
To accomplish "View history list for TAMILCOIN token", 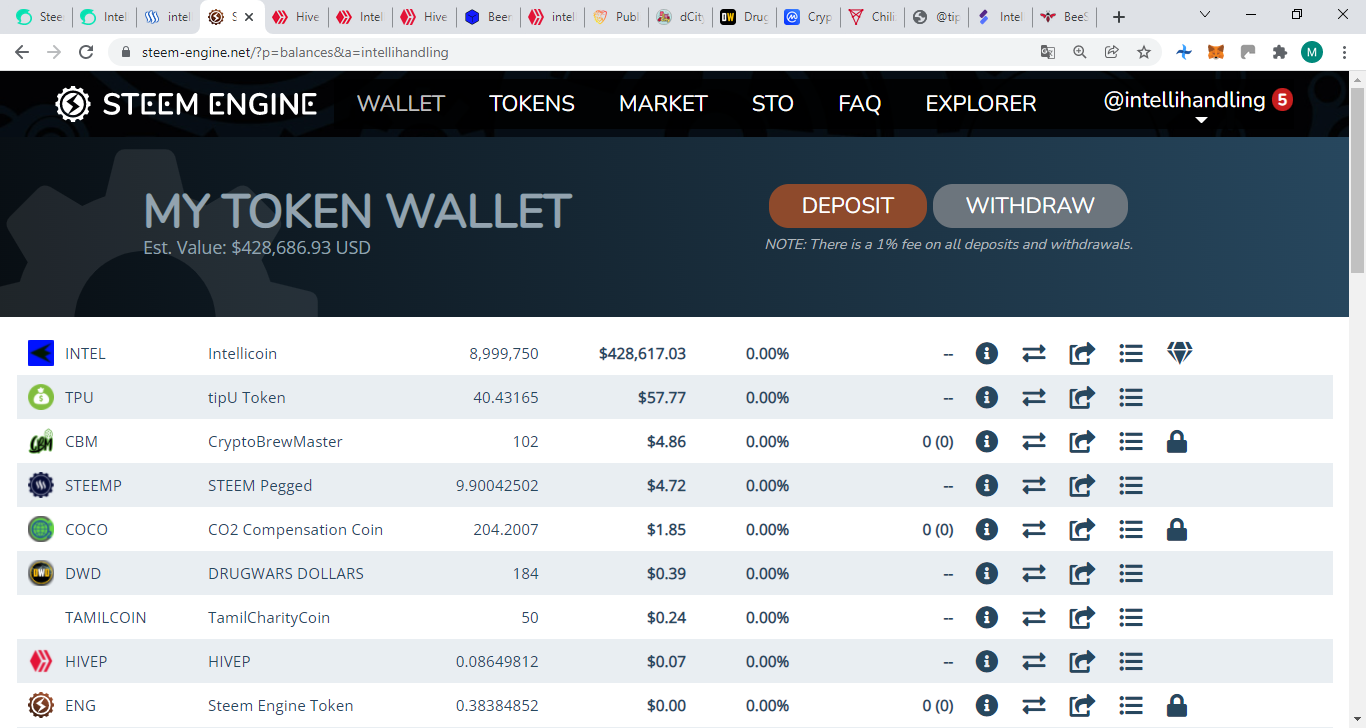I will [1131, 617].
